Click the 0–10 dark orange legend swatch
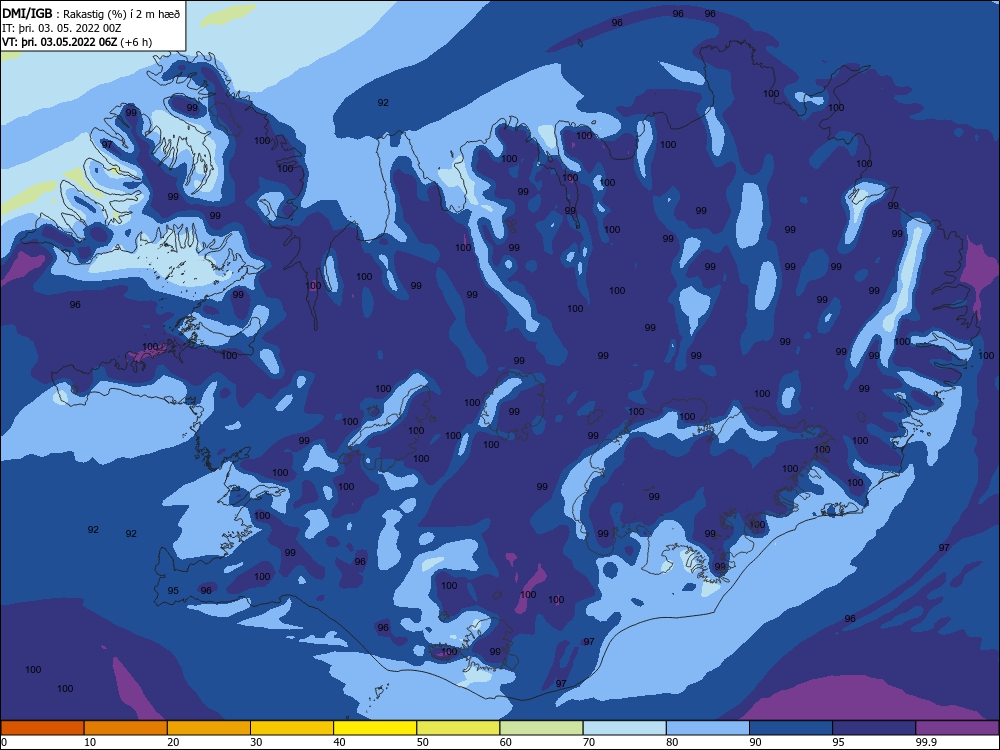 pos(42,728)
